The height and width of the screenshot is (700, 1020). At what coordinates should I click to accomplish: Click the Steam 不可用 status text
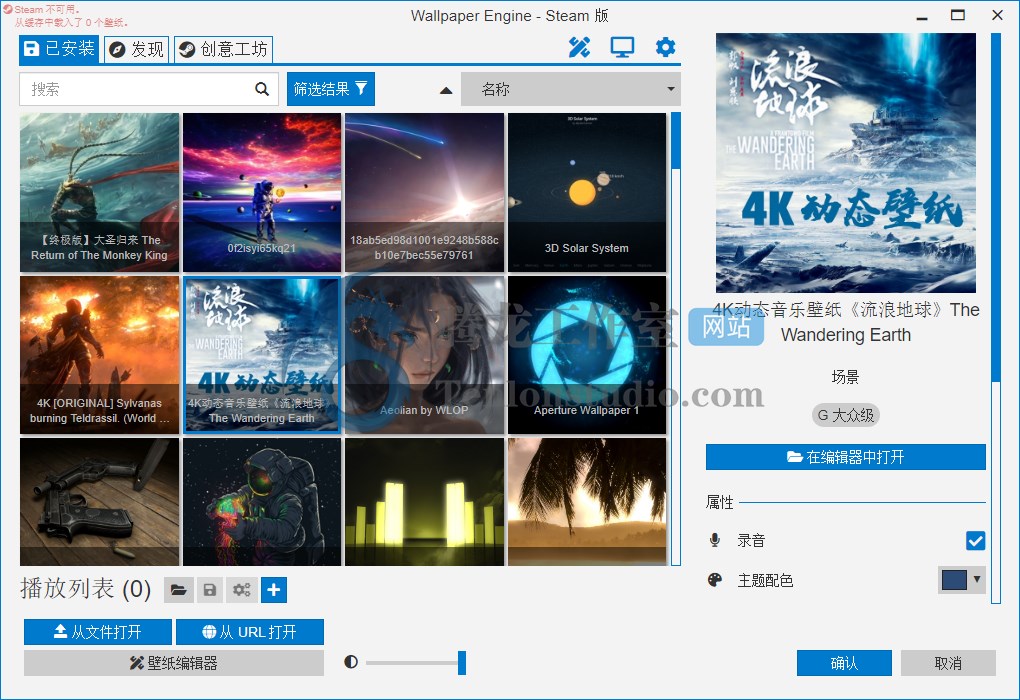(x=47, y=9)
